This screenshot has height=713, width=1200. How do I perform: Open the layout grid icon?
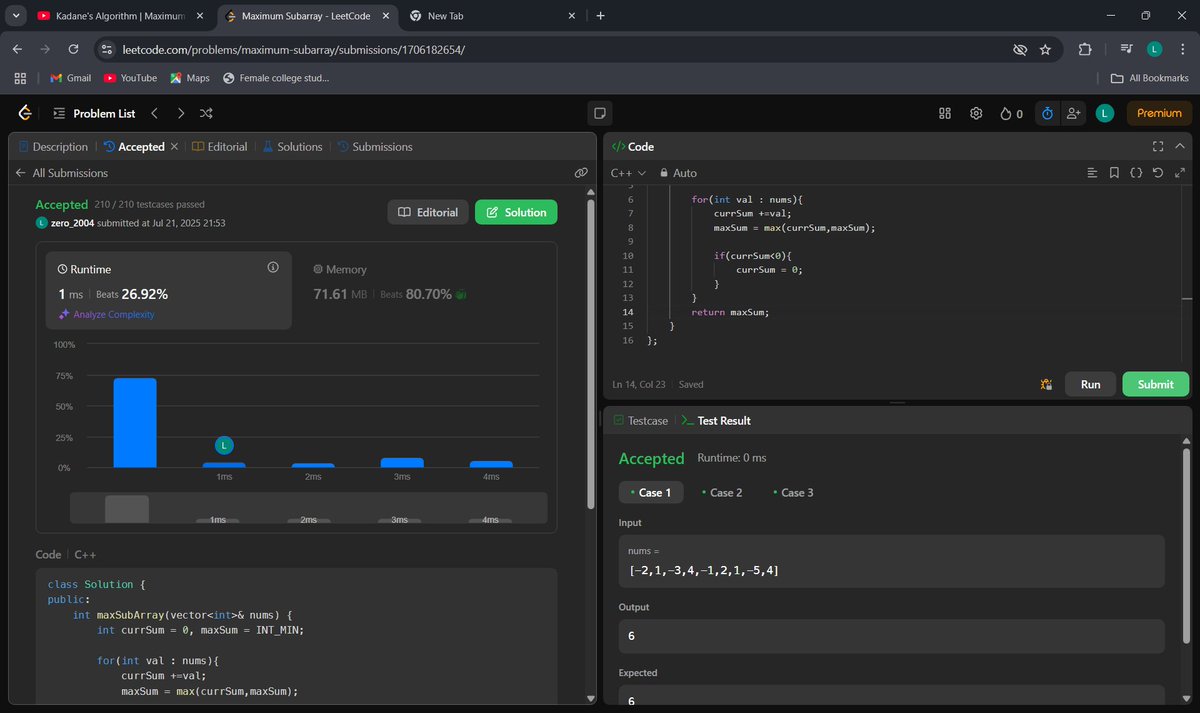pyautogui.click(x=945, y=113)
